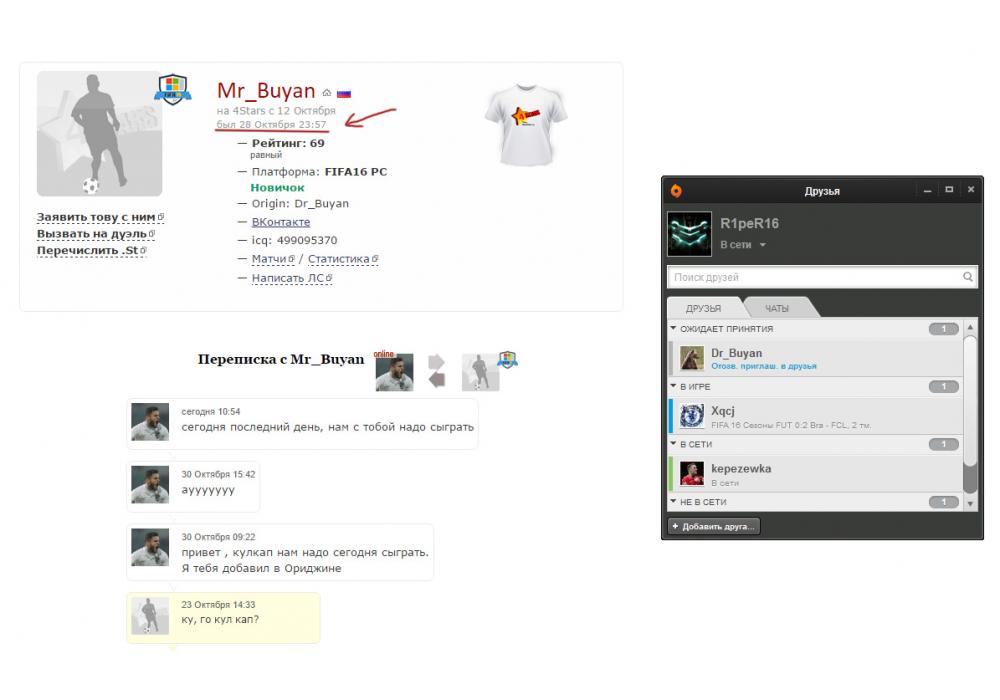
Task: Switch to the 'ДРУЗЬЯ' tab
Action: pyautogui.click(x=703, y=308)
